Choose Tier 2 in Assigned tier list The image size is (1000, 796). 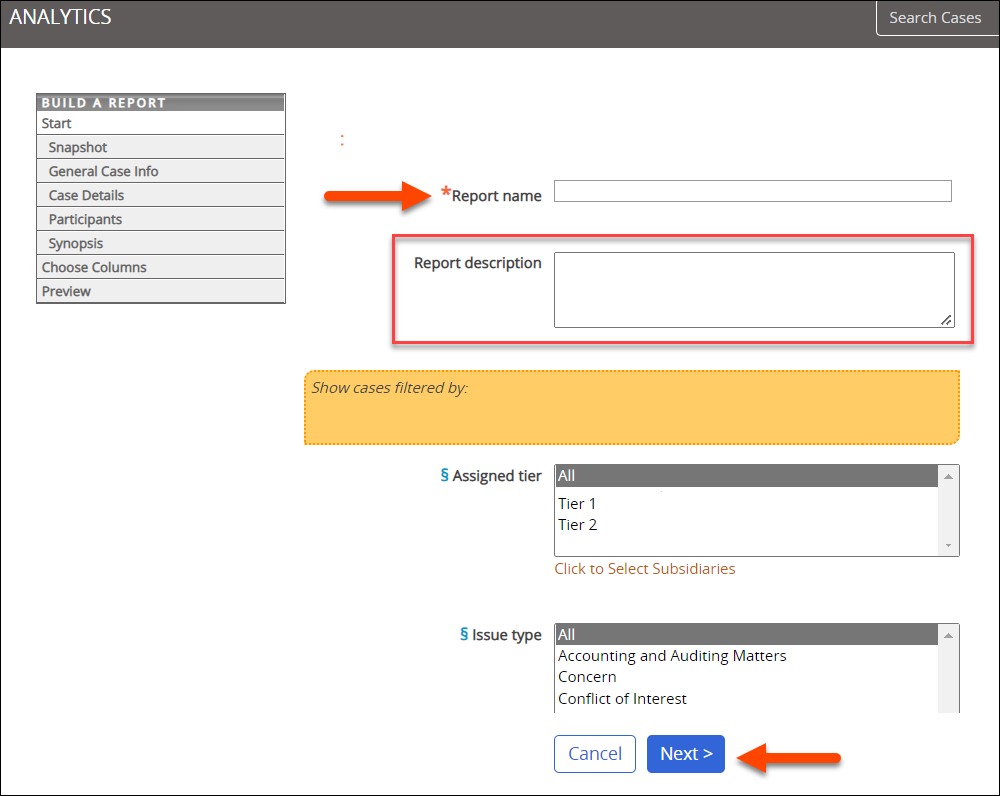577,525
